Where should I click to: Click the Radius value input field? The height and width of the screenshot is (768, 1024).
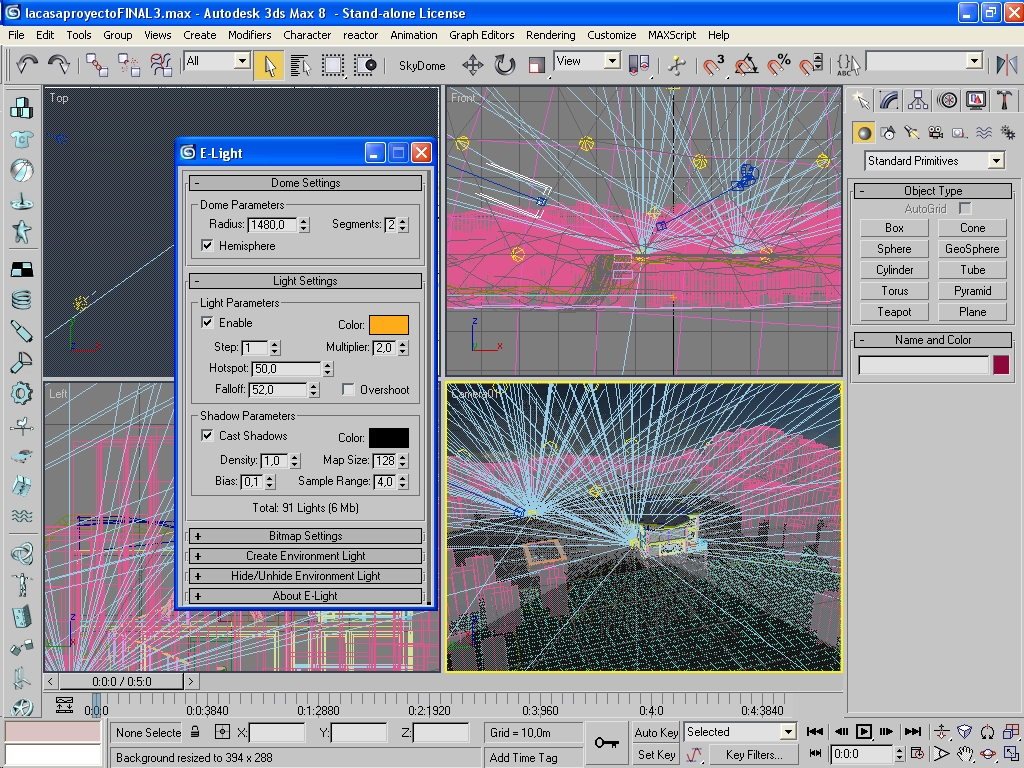(272, 225)
